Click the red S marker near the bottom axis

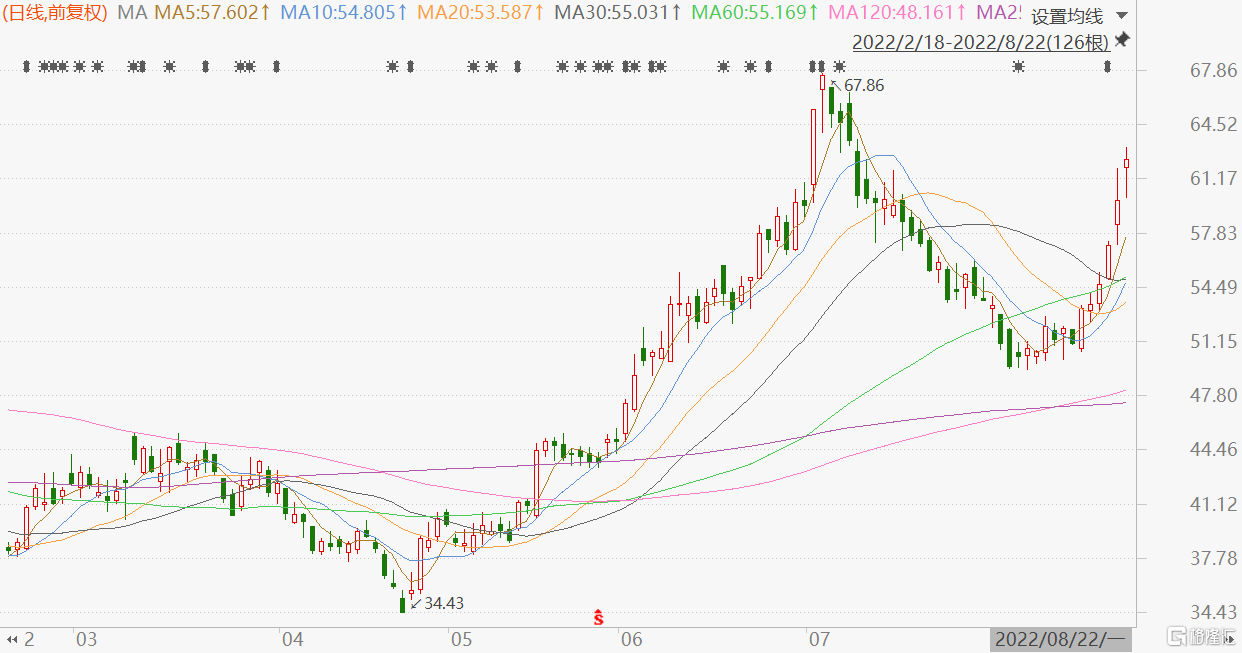pos(599,618)
